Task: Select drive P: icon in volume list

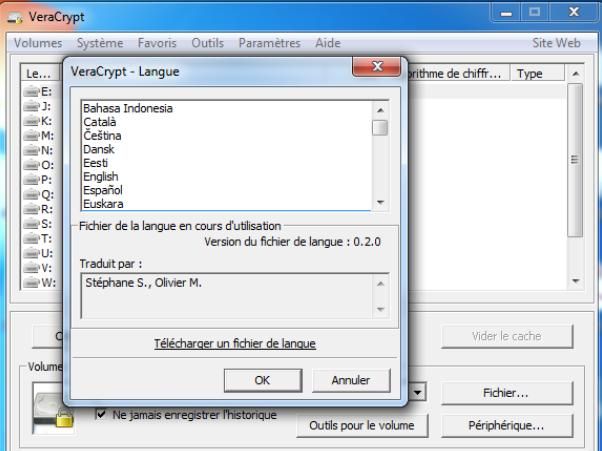Action: 31,180
